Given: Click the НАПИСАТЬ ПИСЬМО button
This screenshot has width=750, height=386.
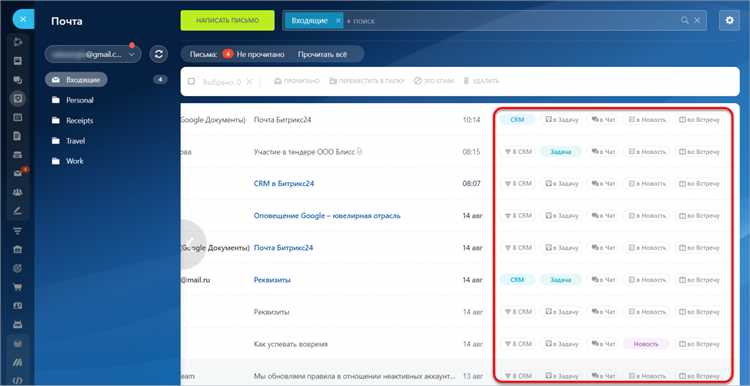Looking at the screenshot, I should [227, 21].
